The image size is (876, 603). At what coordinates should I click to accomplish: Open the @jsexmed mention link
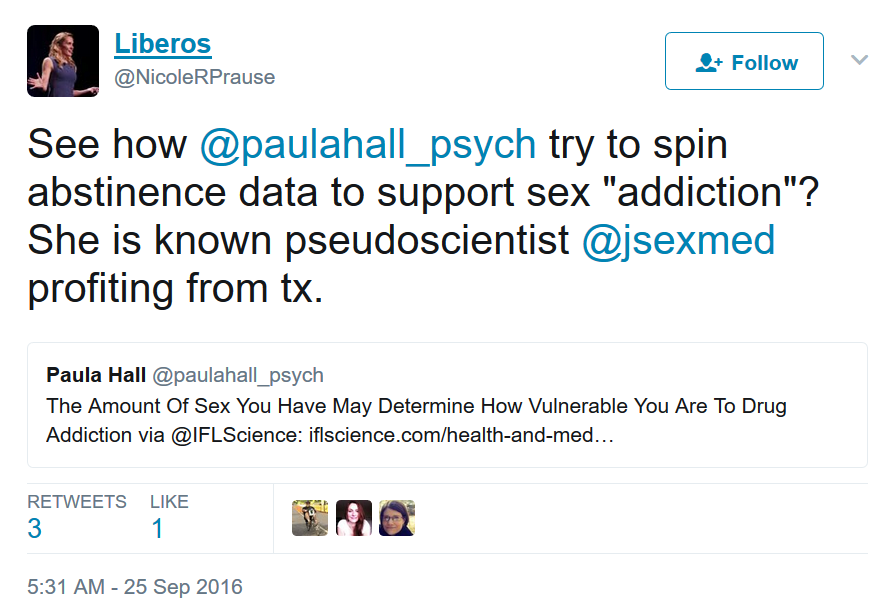(678, 241)
